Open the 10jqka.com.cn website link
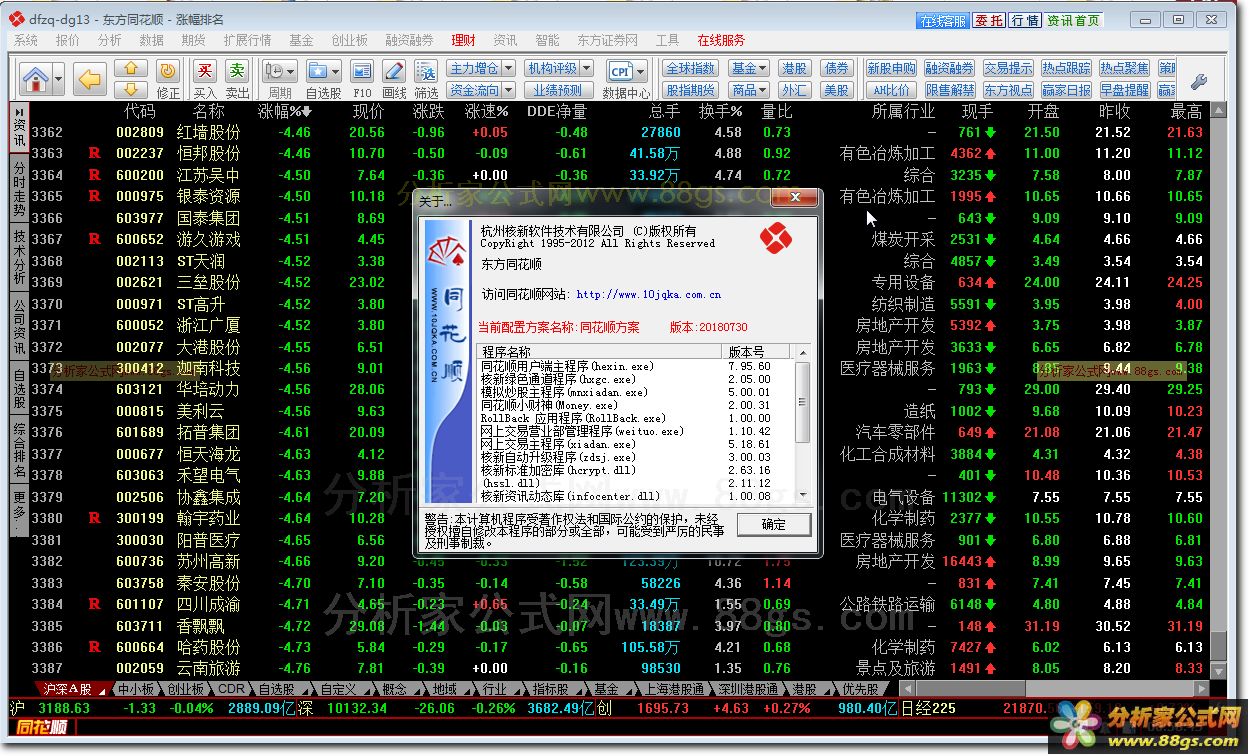The image size is (1250, 756). (649, 294)
